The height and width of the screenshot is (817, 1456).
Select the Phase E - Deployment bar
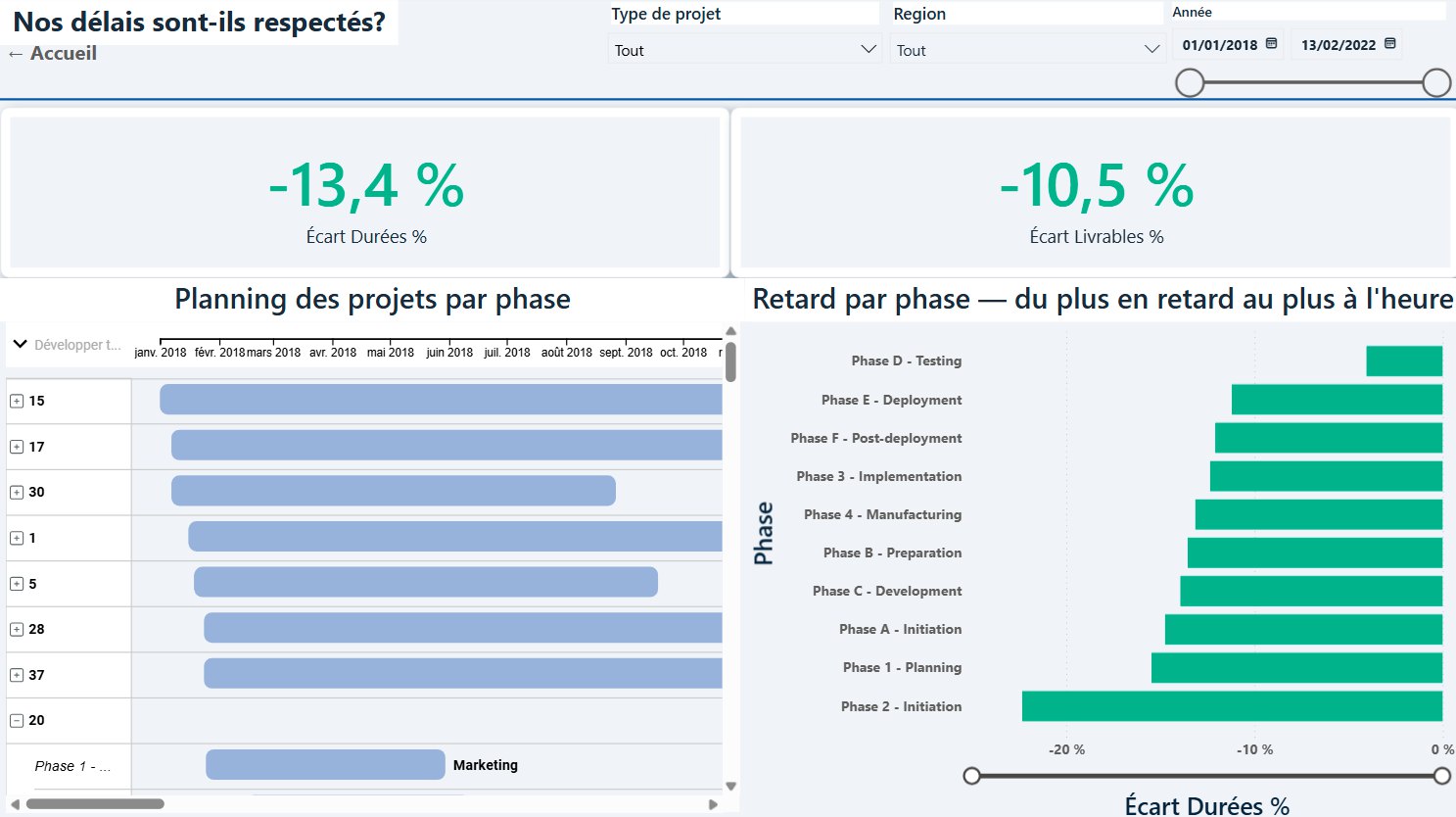(1337, 400)
